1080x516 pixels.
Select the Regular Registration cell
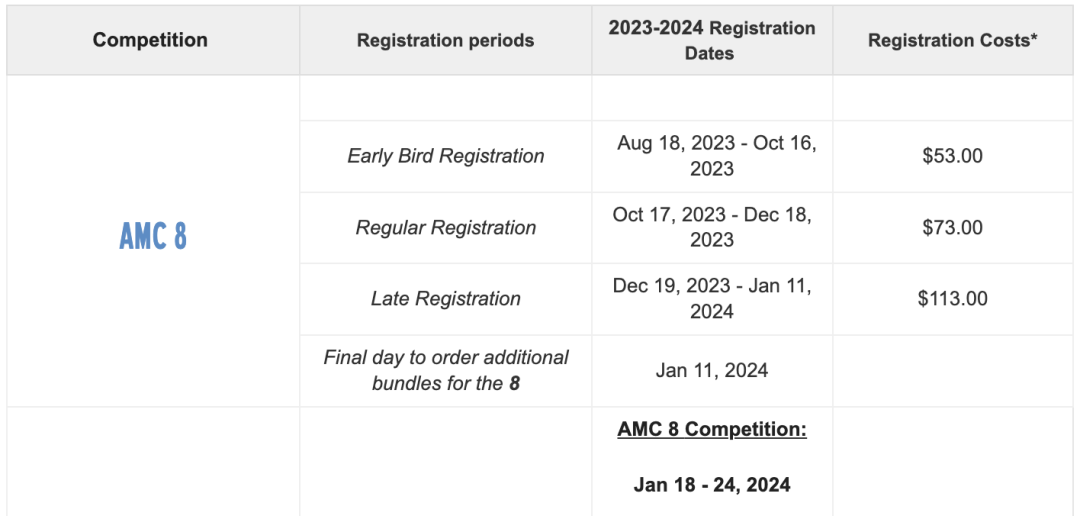(445, 227)
